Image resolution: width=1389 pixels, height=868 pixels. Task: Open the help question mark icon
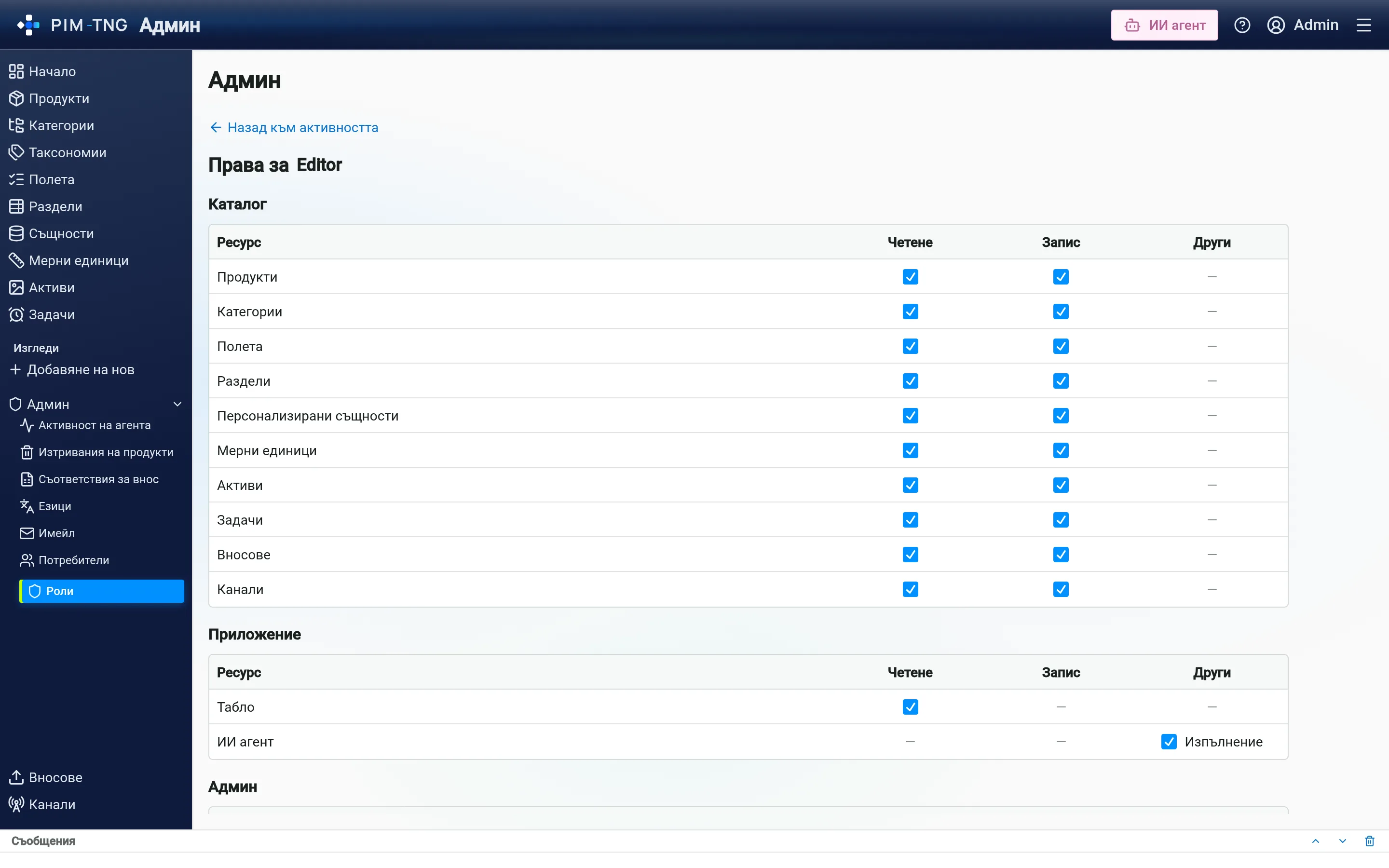1242,25
